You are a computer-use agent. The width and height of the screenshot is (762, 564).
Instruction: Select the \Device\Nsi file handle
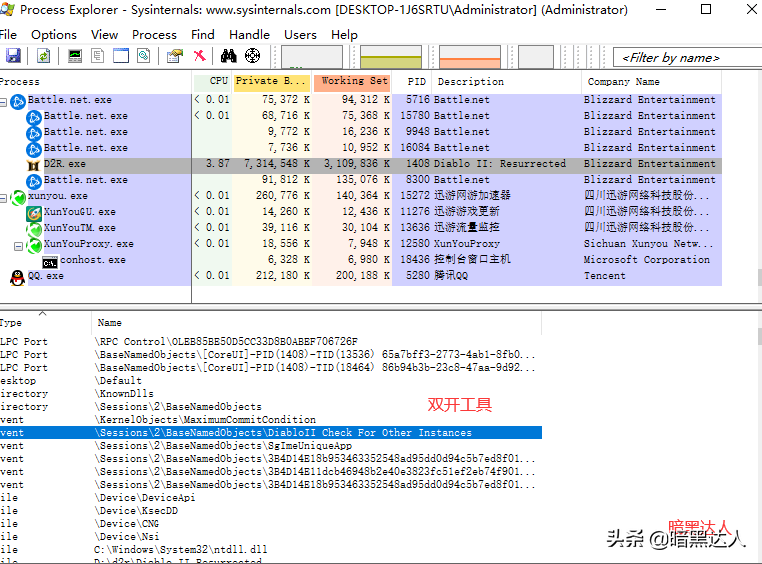(271, 537)
